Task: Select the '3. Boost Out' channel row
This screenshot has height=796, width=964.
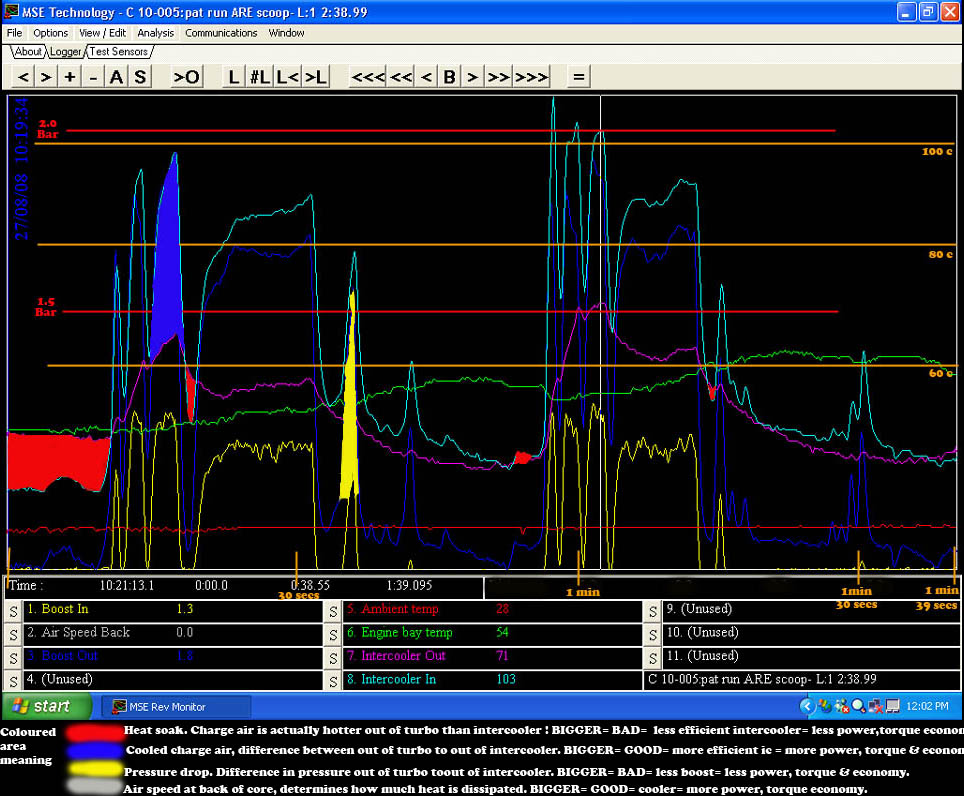Action: 173,656
